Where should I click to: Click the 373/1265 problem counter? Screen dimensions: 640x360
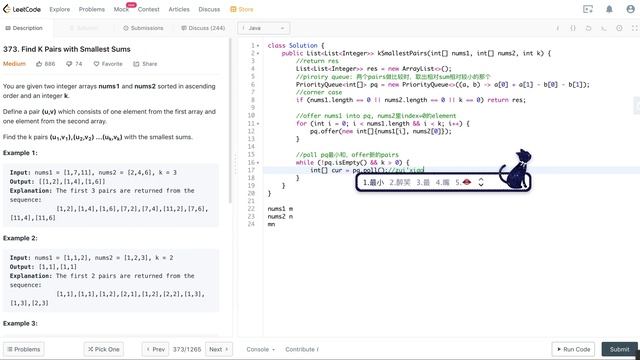(x=187, y=349)
